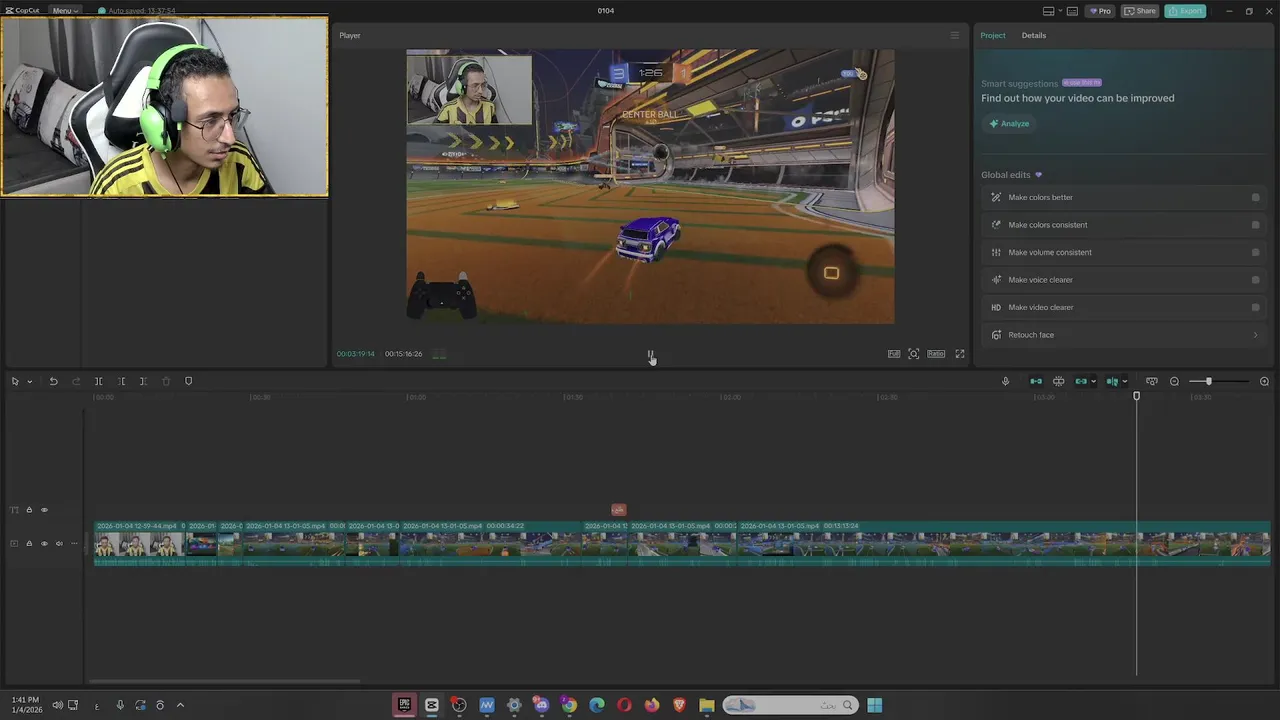Screen dimensions: 1280x720
Task: Mute the main video track audio
Action: point(59,544)
